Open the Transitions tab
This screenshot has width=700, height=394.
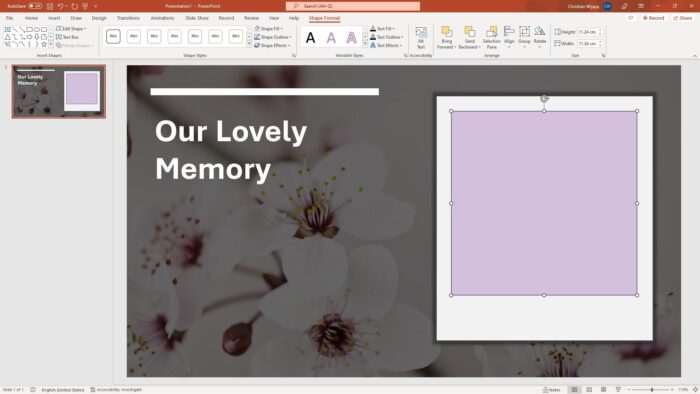pyautogui.click(x=128, y=18)
